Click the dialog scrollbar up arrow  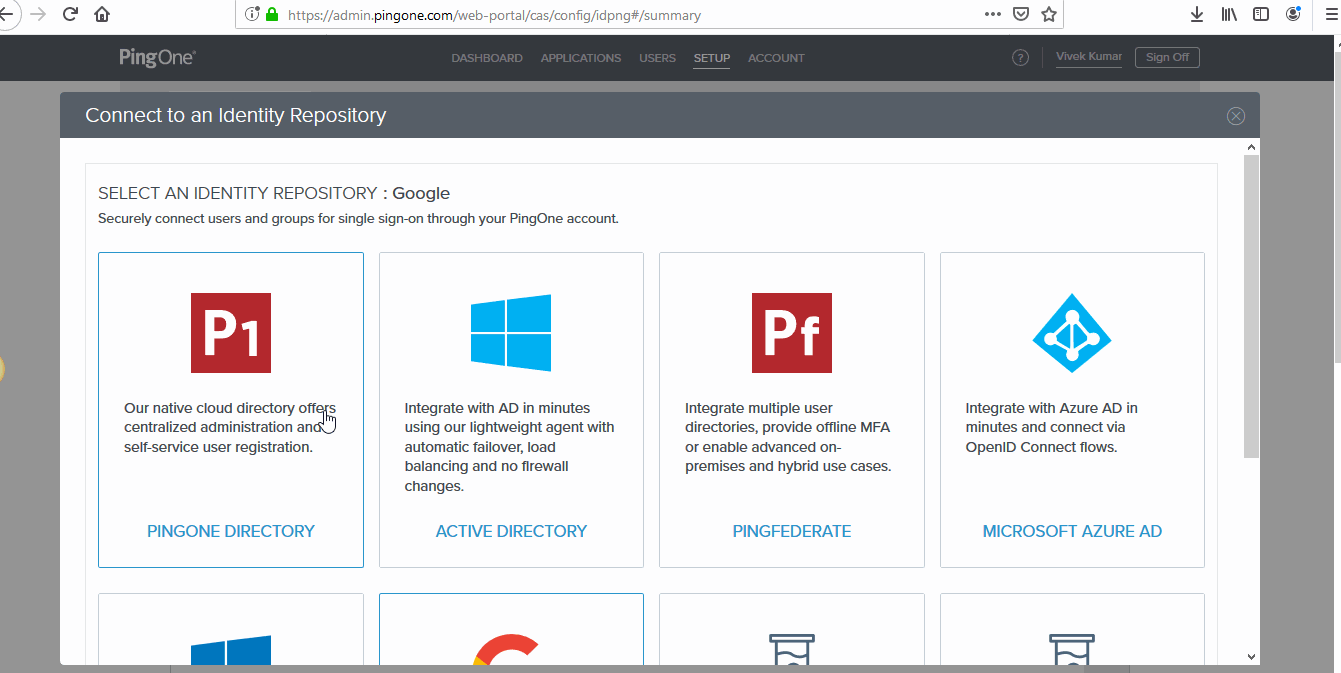coord(1250,147)
